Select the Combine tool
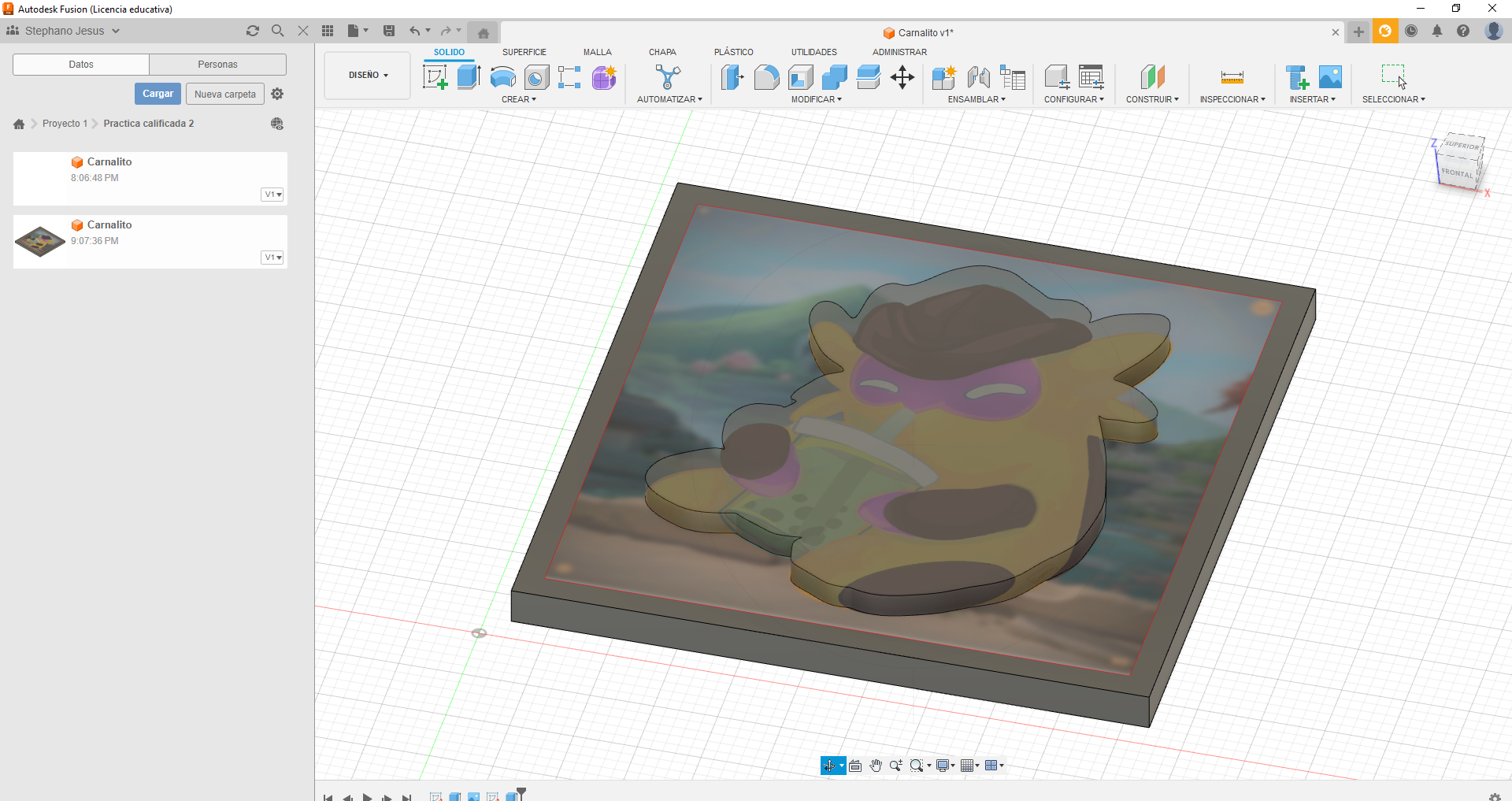 (834, 77)
